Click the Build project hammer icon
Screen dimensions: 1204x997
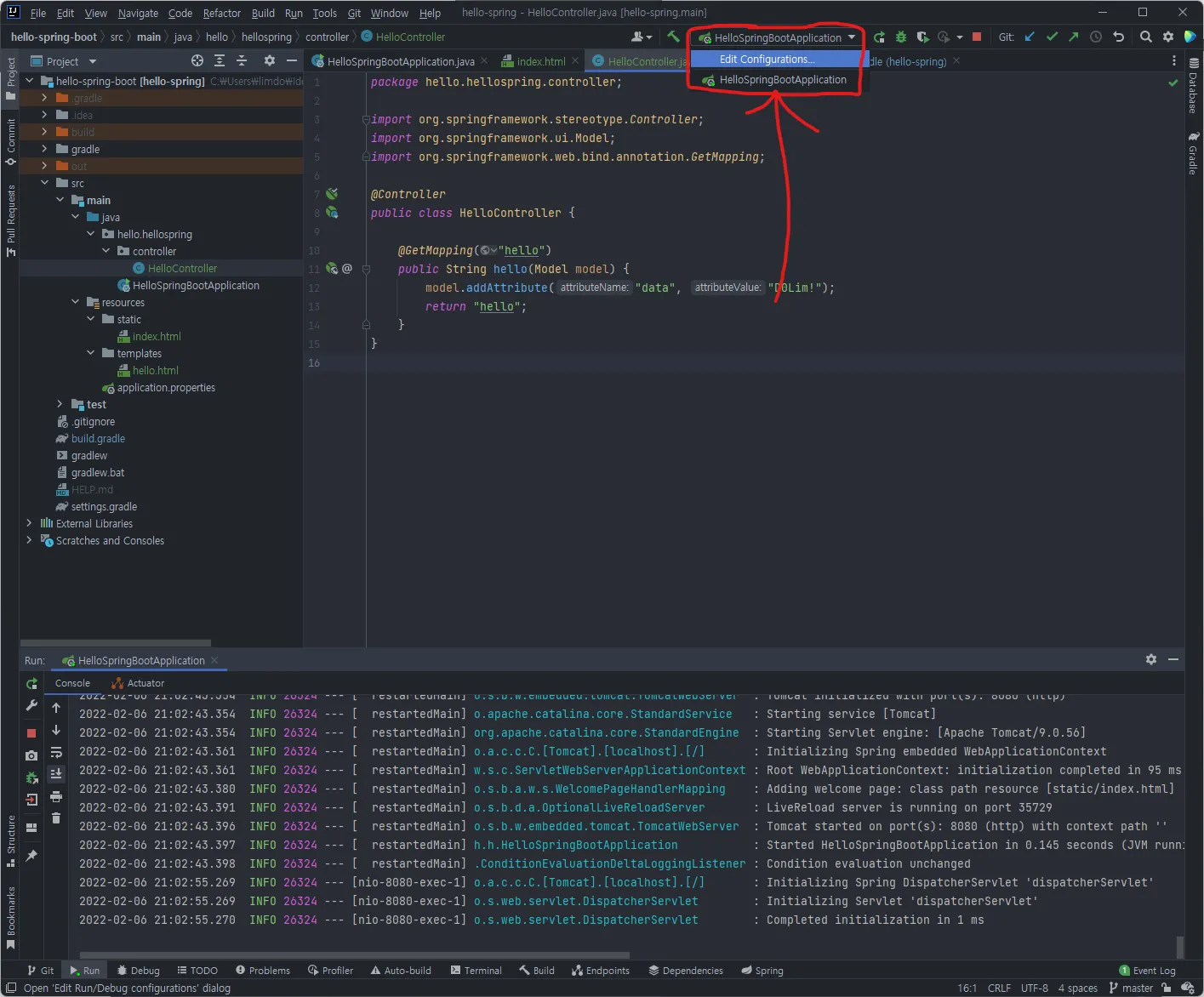point(673,37)
